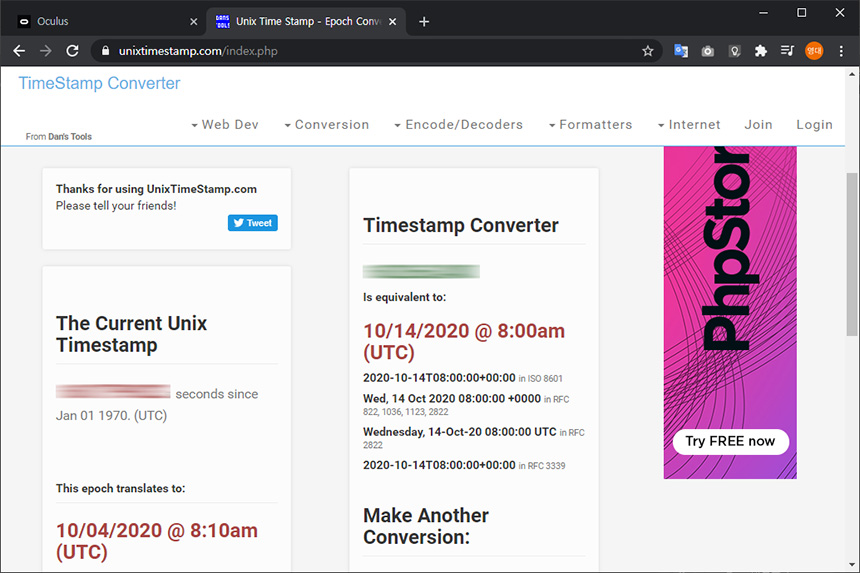Open the Extensions puzzle piece menu
This screenshot has width=860, height=573.
point(761,51)
